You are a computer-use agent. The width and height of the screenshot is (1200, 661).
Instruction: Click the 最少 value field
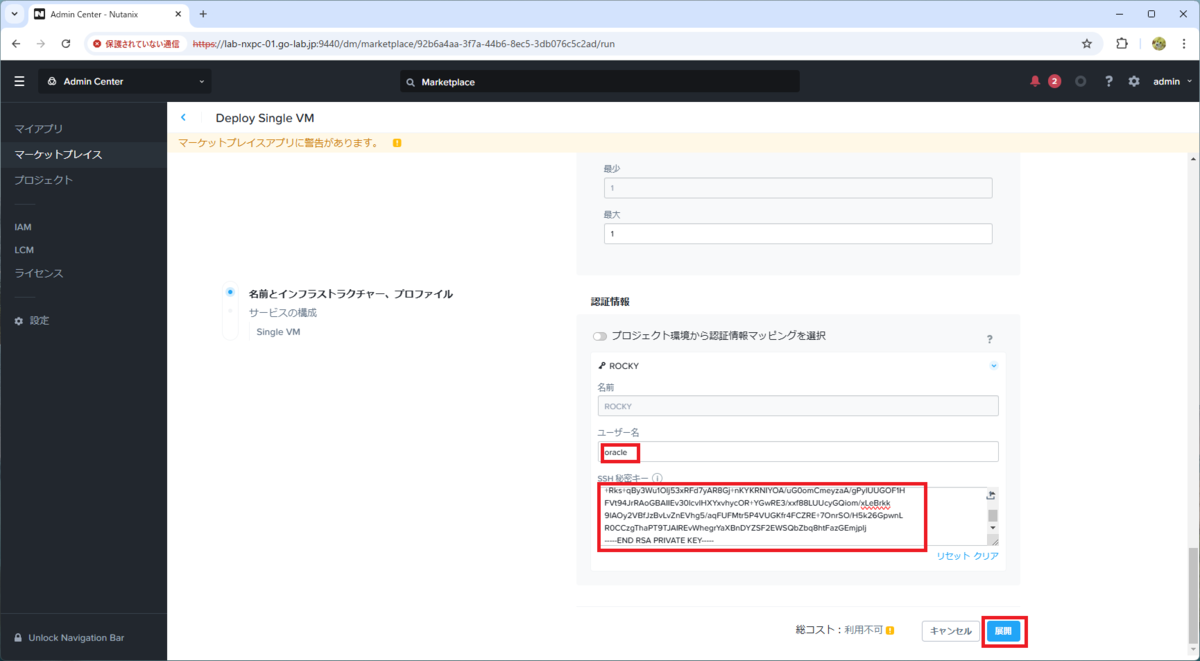tap(798, 188)
